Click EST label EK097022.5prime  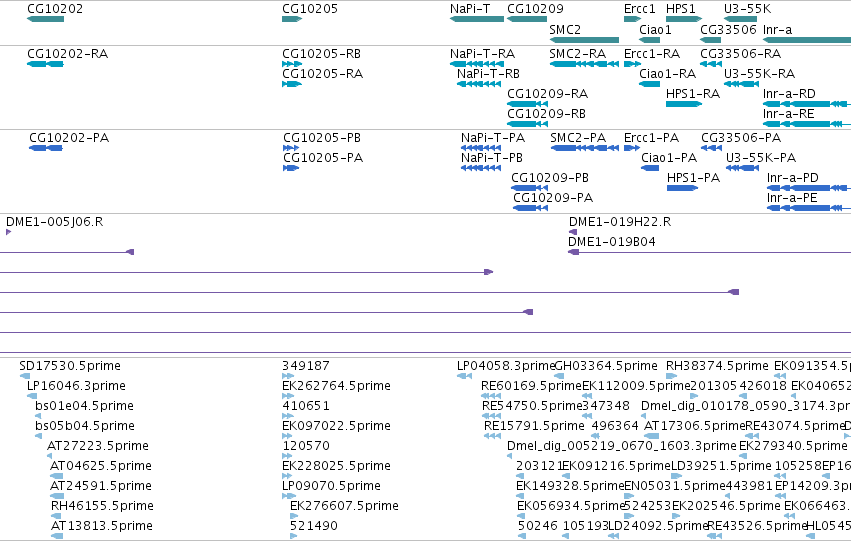click(x=336, y=426)
